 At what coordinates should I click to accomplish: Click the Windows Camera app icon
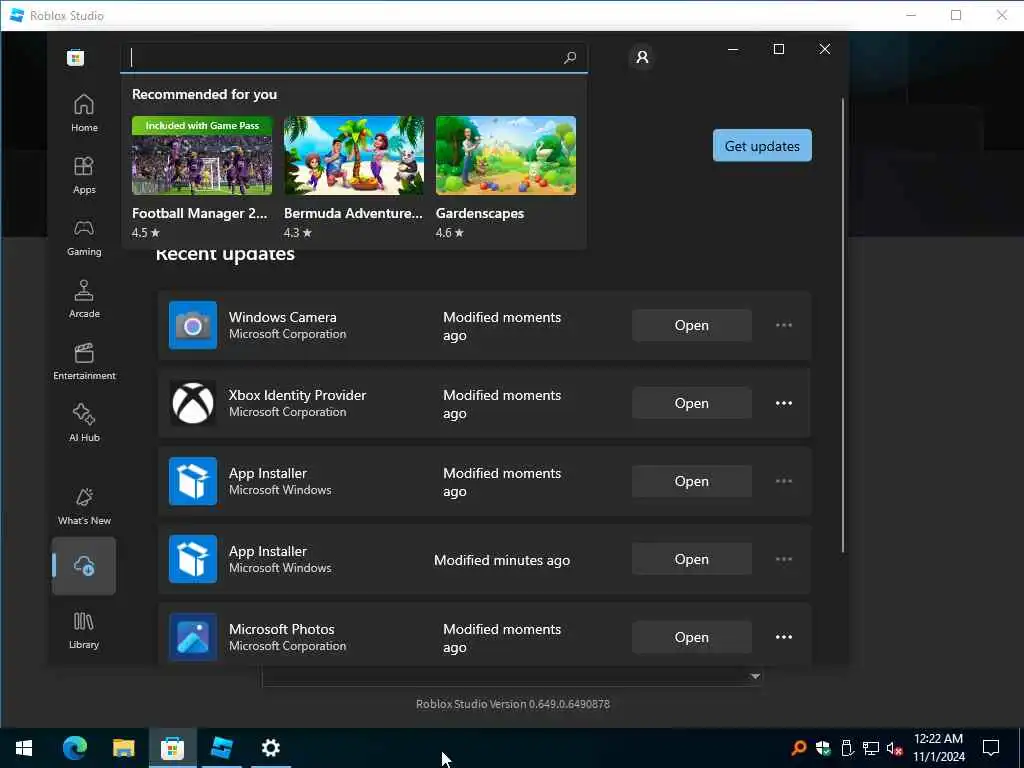pos(193,325)
